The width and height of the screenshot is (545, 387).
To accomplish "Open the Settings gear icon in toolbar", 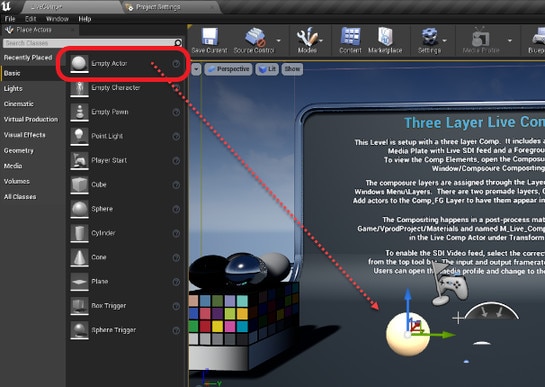I will pos(430,37).
